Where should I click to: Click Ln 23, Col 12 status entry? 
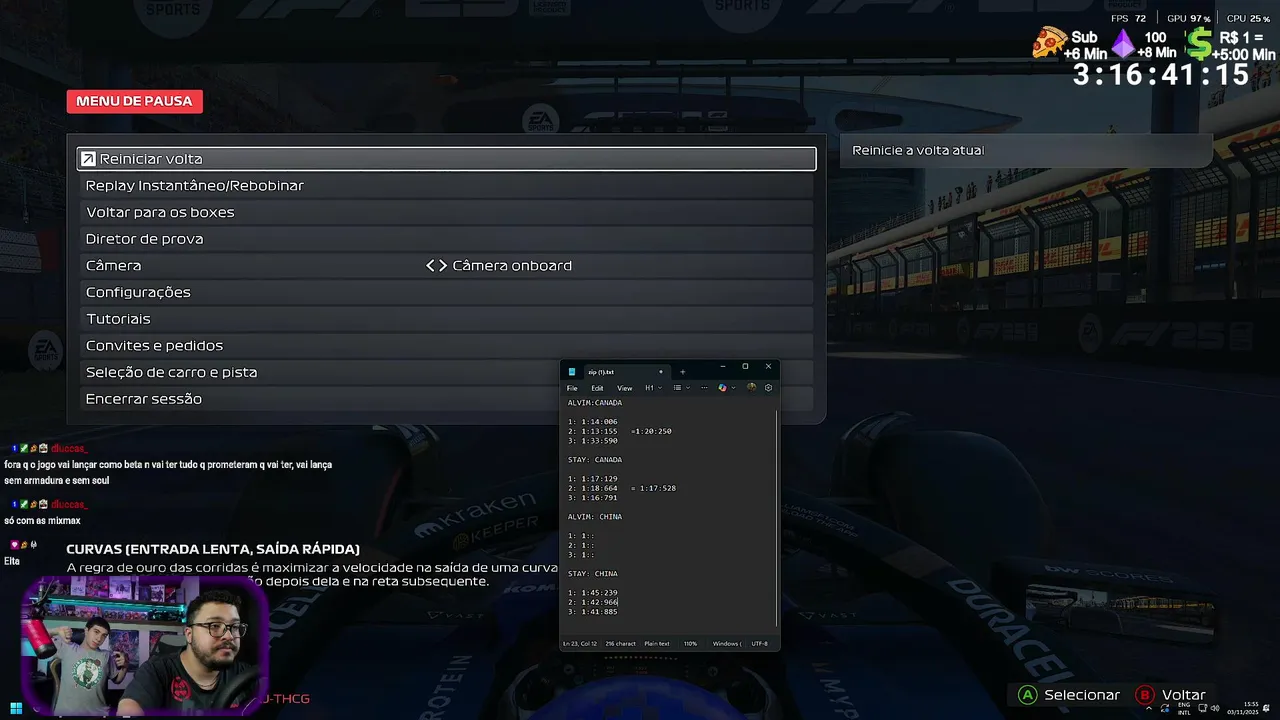coord(580,643)
